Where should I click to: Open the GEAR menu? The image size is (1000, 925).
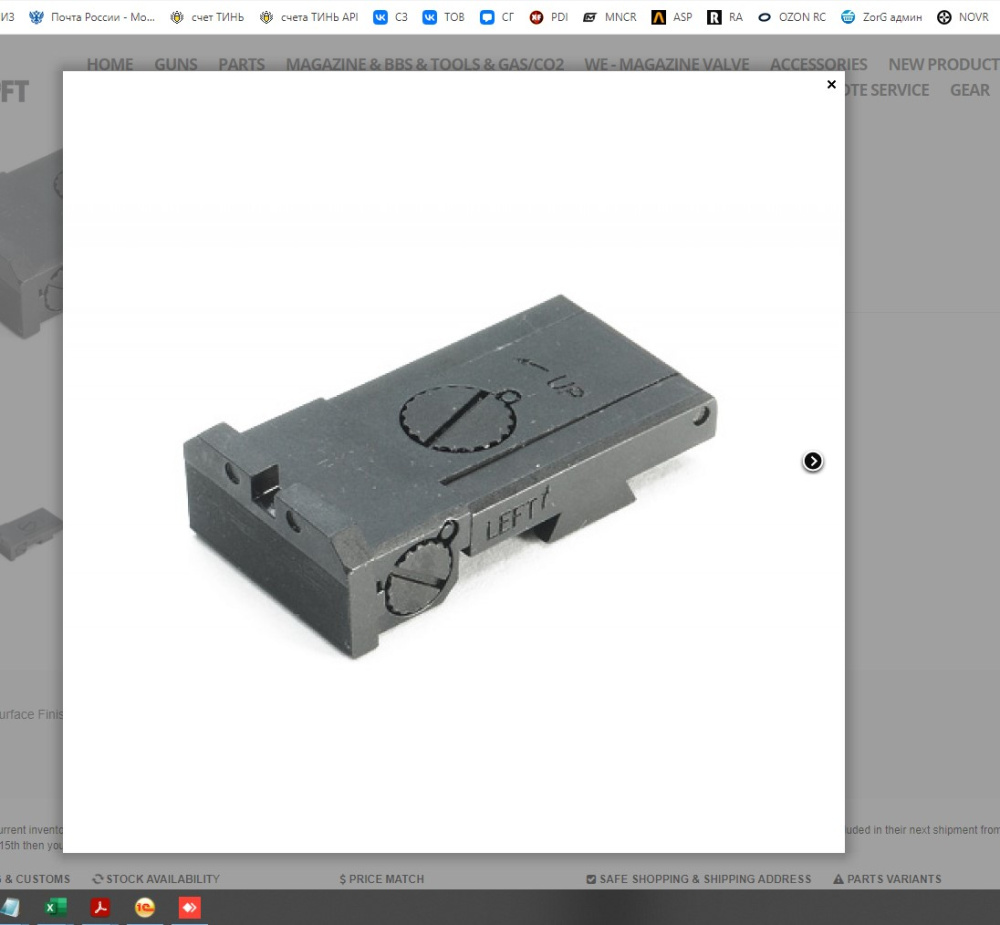(x=970, y=90)
